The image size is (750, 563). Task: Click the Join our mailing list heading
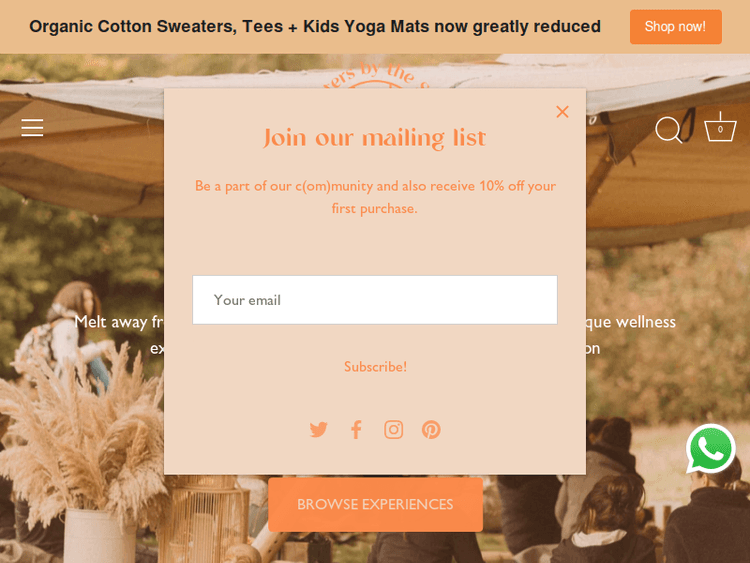(x=375, y=138)
